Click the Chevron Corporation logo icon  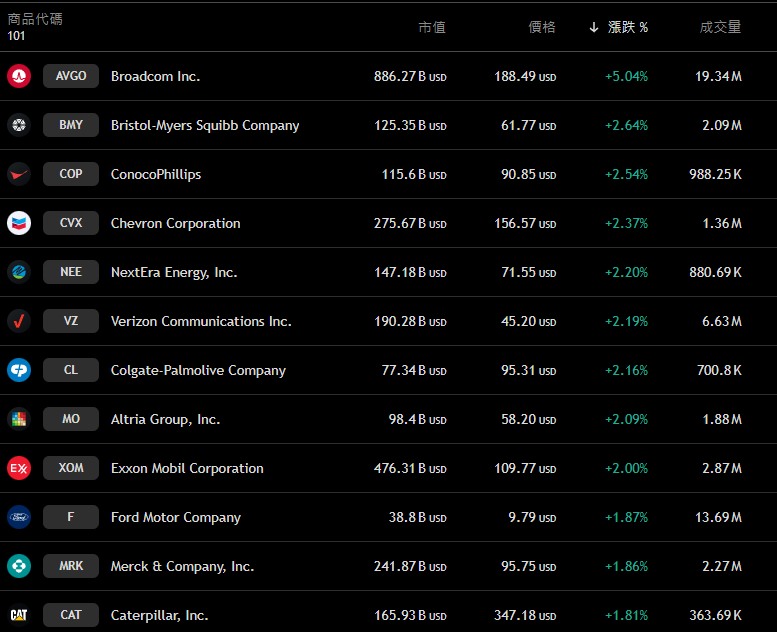point(19,223)
